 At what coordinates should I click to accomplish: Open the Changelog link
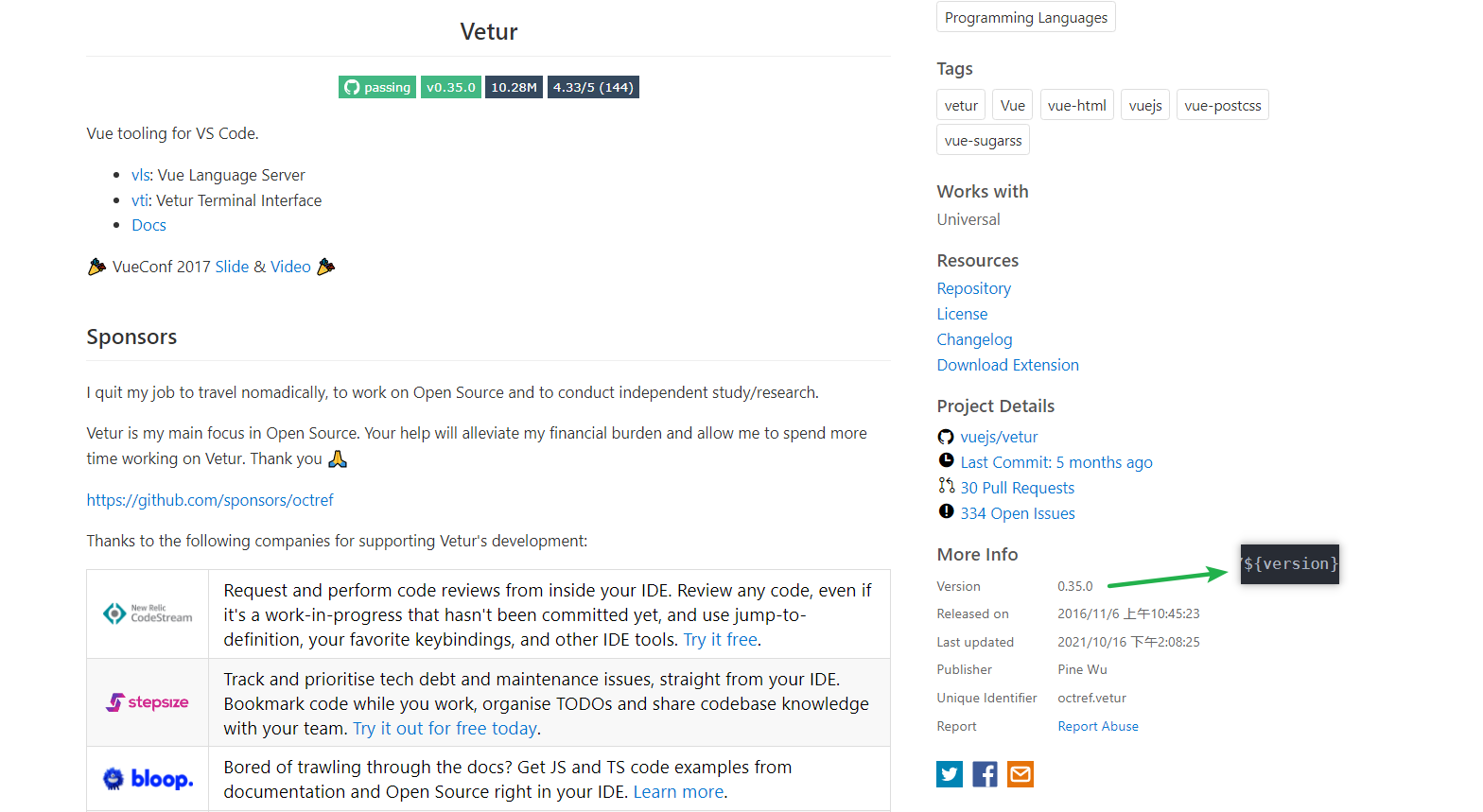974,339
